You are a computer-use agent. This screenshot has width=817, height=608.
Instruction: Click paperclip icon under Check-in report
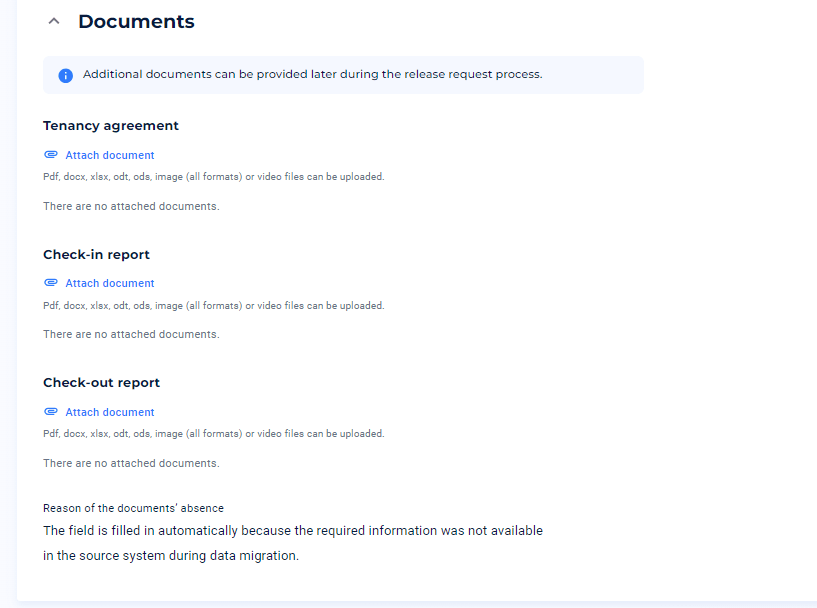pos(51,283)
